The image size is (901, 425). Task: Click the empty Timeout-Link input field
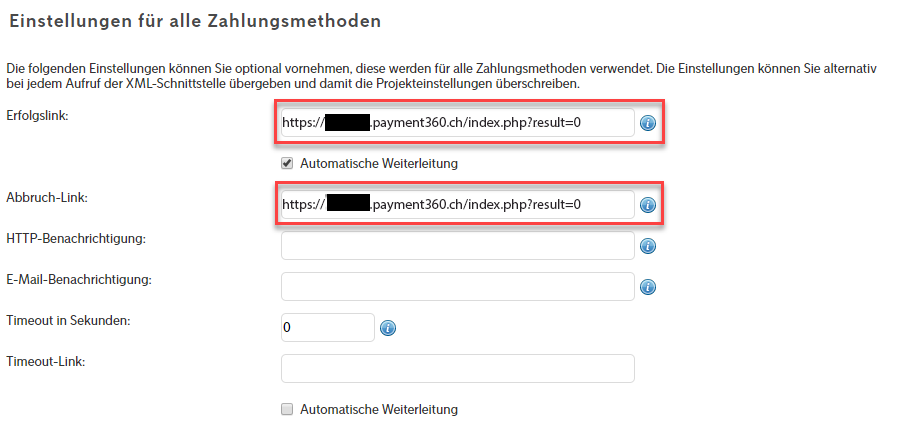pos(457,368)
